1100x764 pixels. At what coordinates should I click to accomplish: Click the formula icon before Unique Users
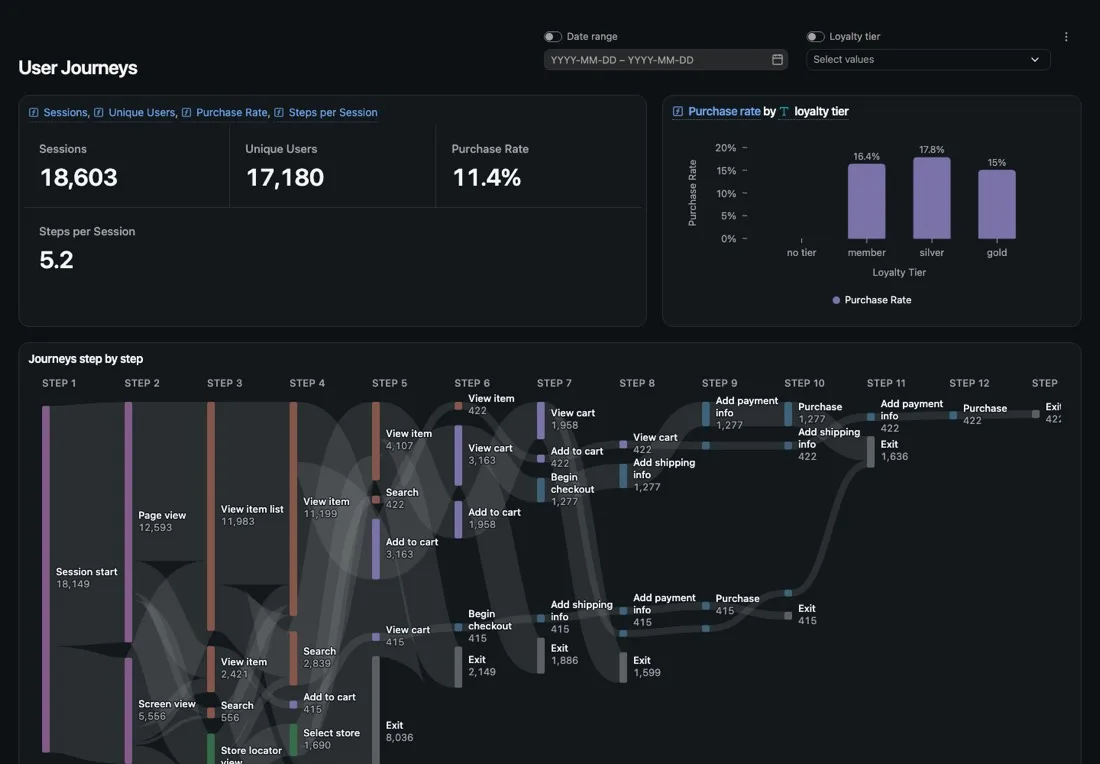pos(99,112)
